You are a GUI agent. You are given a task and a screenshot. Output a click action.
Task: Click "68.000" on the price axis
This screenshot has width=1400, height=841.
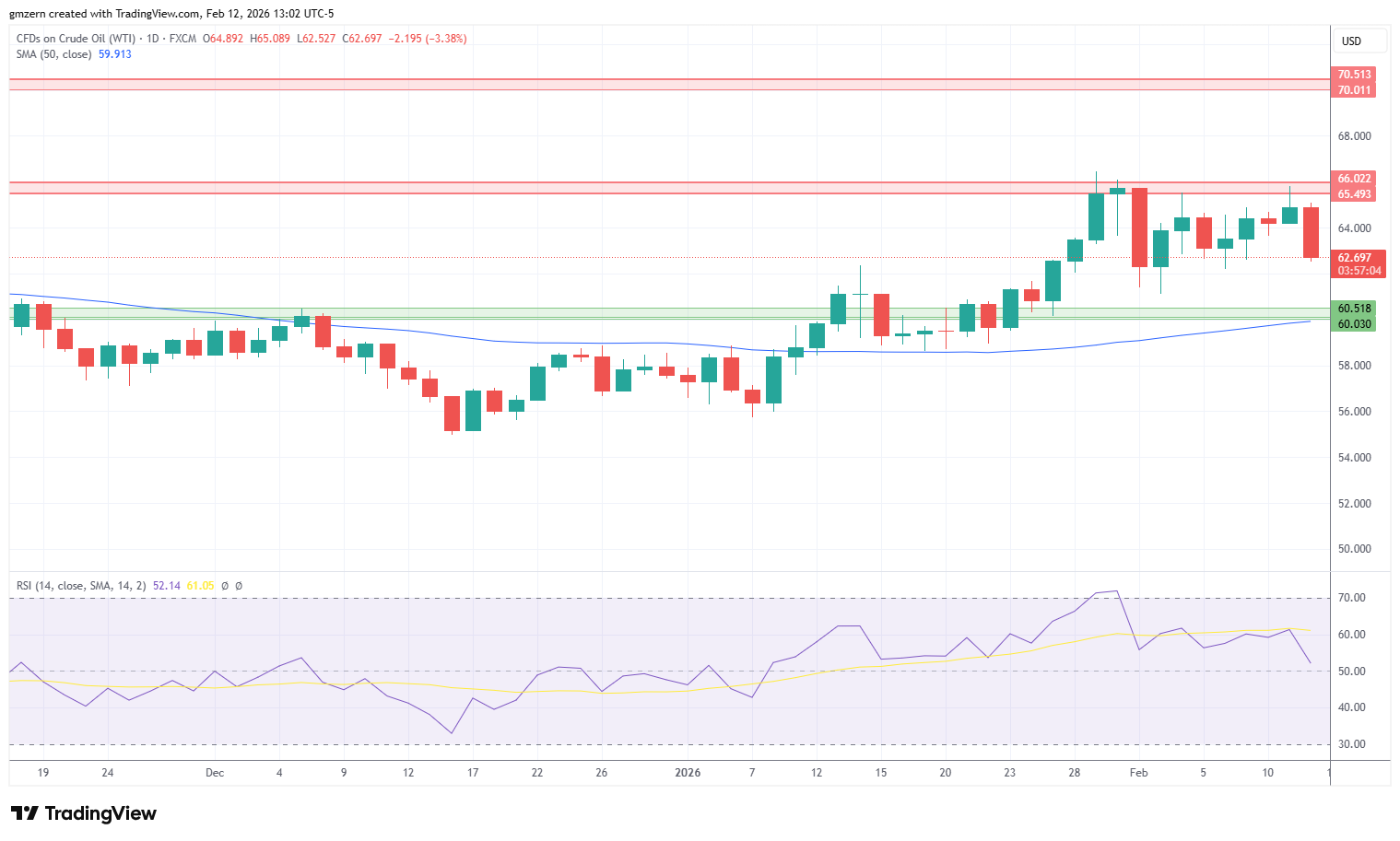(1354, 136)
